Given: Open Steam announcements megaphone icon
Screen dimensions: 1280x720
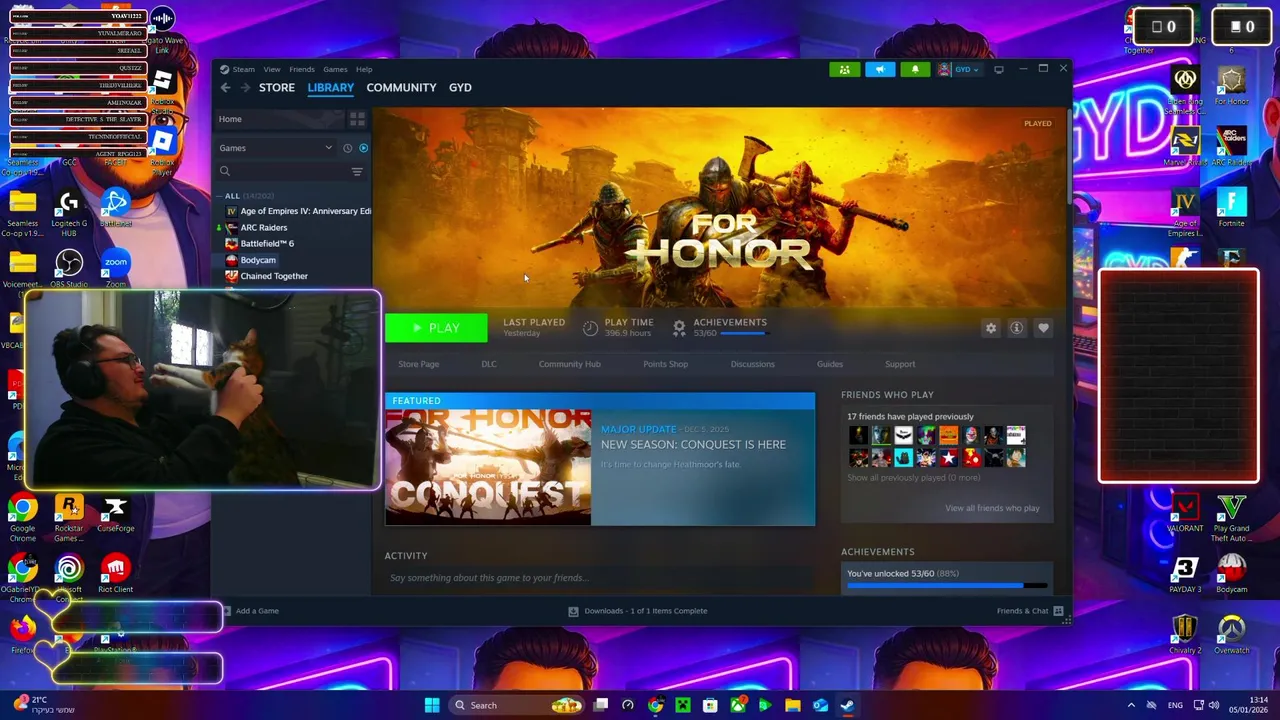Looking at the screenshot, I should 880,69.
